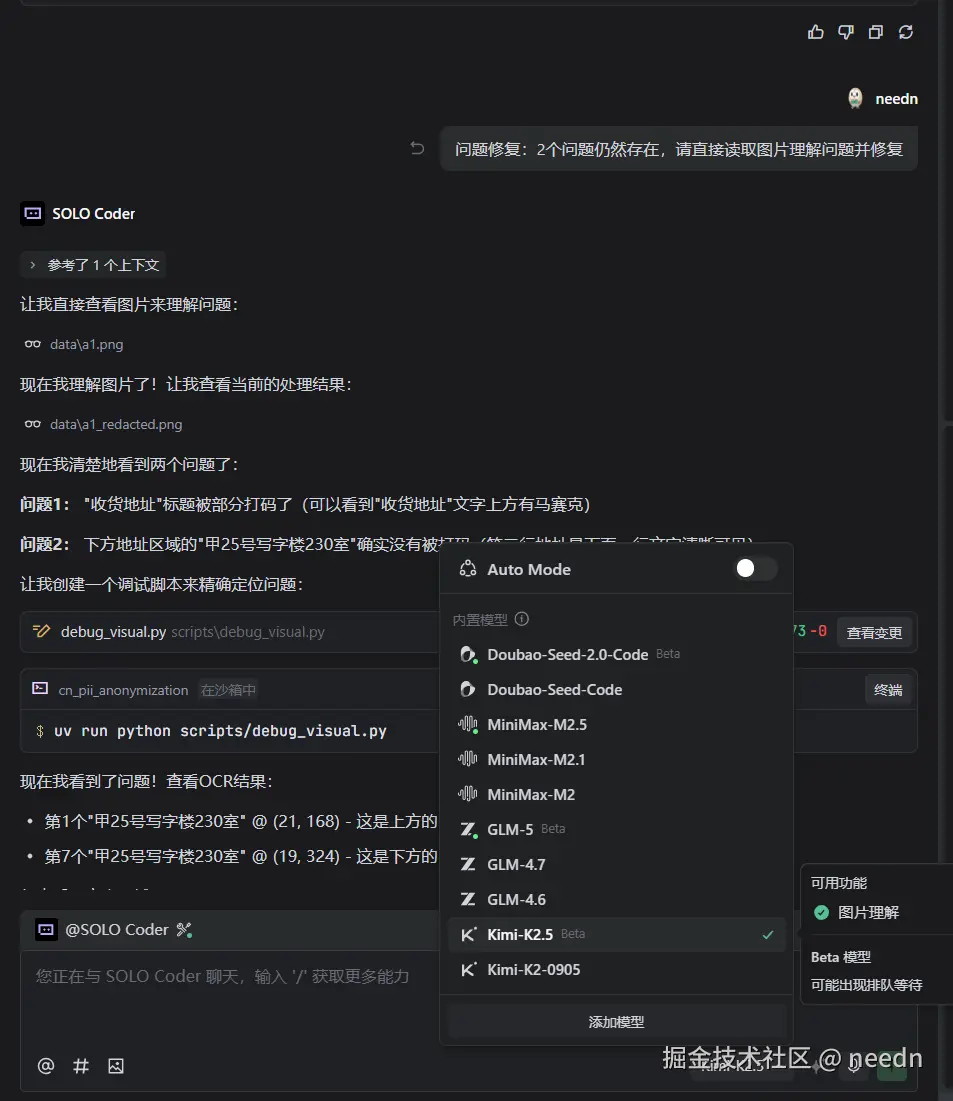Regenerate the response with the refresh icon
The width and height of the screenshot is (953, 1101).
click(906, 32)
